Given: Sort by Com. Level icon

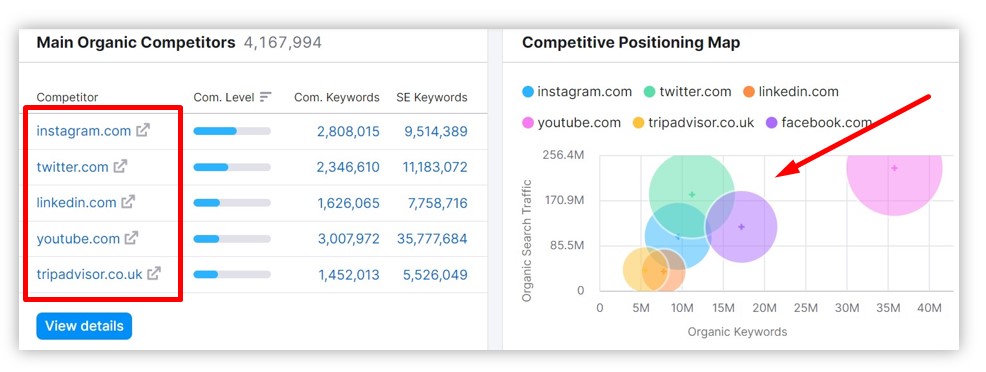Looking at the screenshot, I should point(265,97).
